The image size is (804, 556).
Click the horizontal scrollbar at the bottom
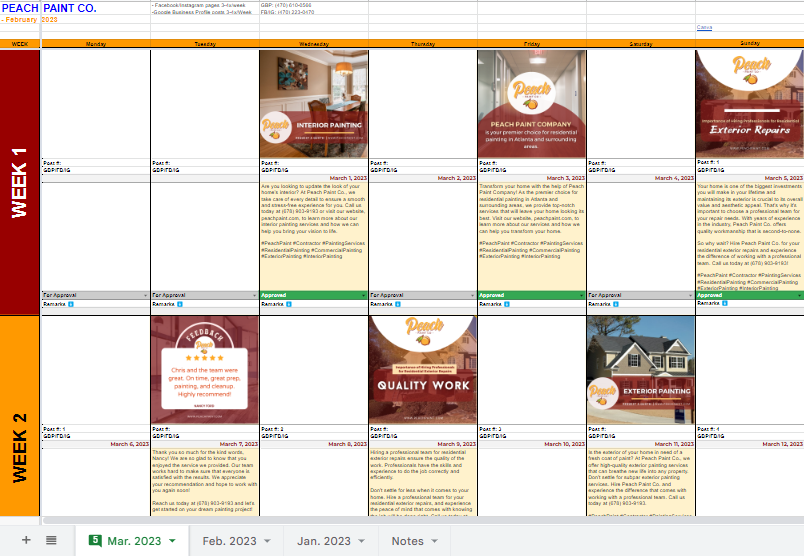(x=423, y=520)
